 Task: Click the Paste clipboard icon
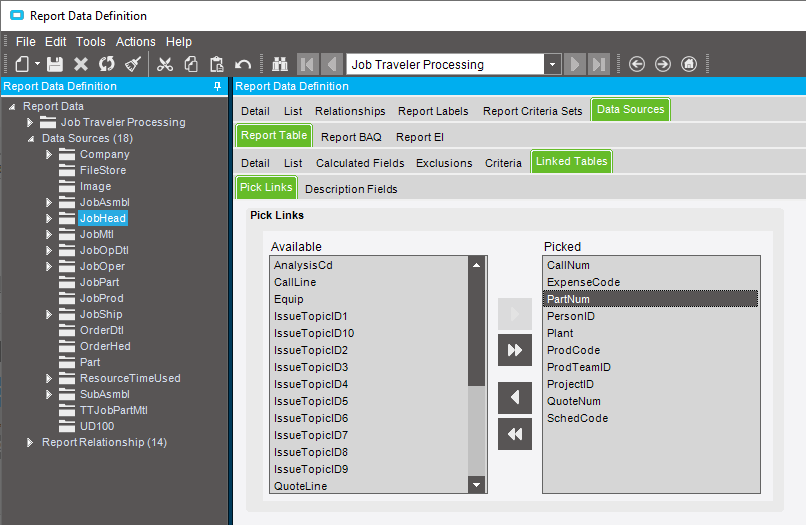217,64
